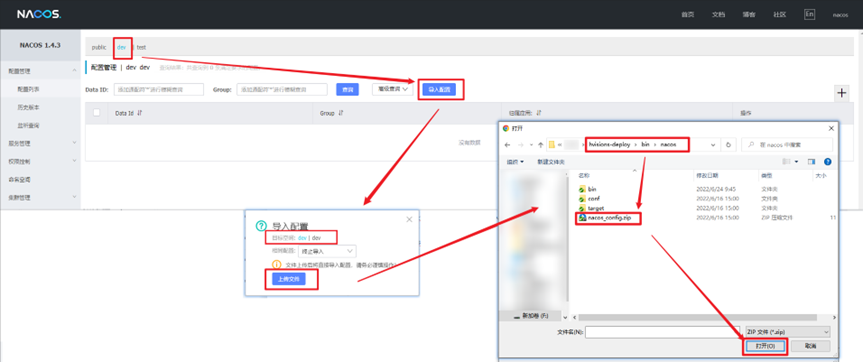
Task: Open the advanced query dropdown
Action: coord(392,89)
